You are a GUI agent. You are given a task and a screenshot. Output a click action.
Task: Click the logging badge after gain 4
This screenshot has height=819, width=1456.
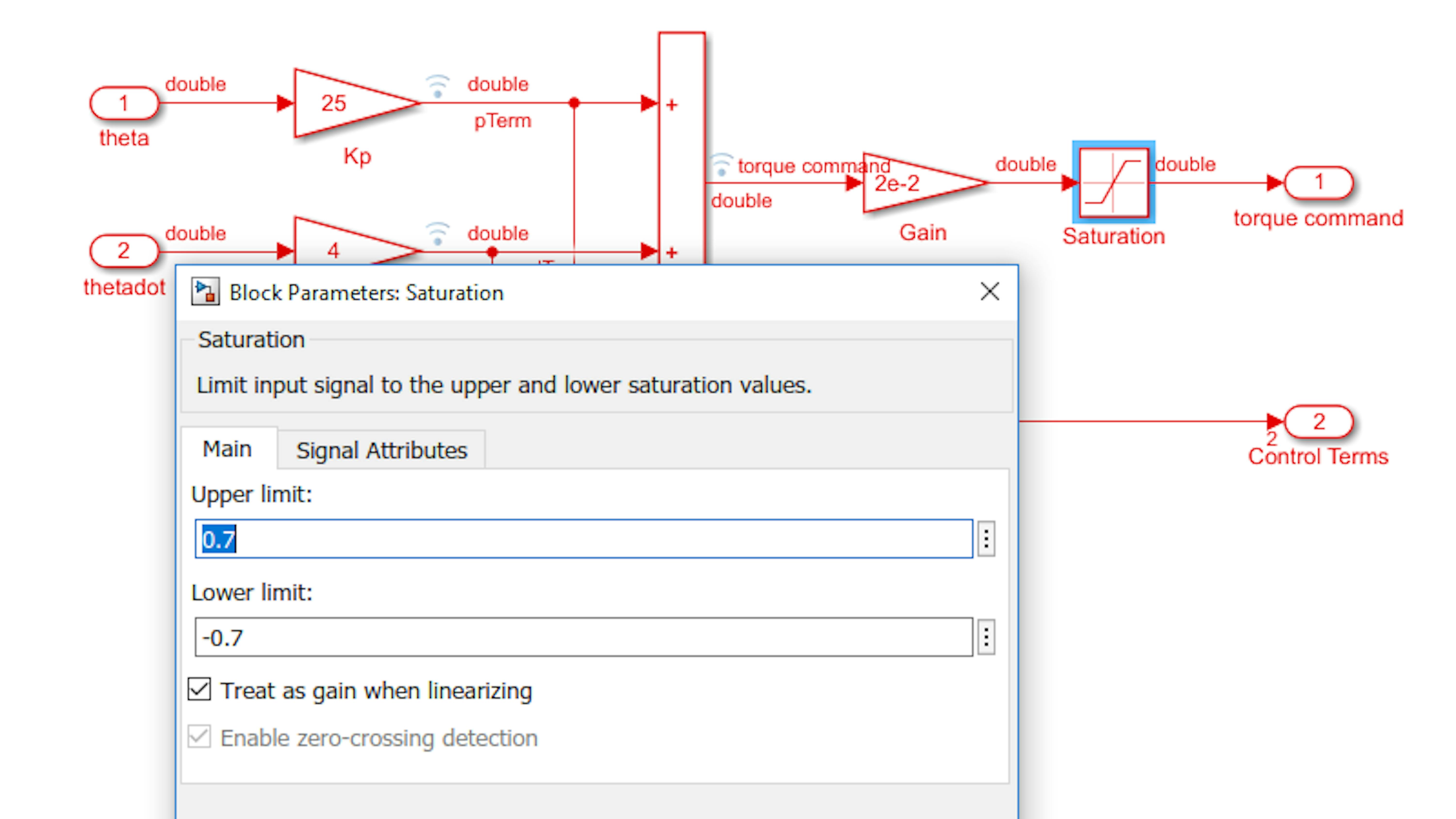(x=438, y=234)
